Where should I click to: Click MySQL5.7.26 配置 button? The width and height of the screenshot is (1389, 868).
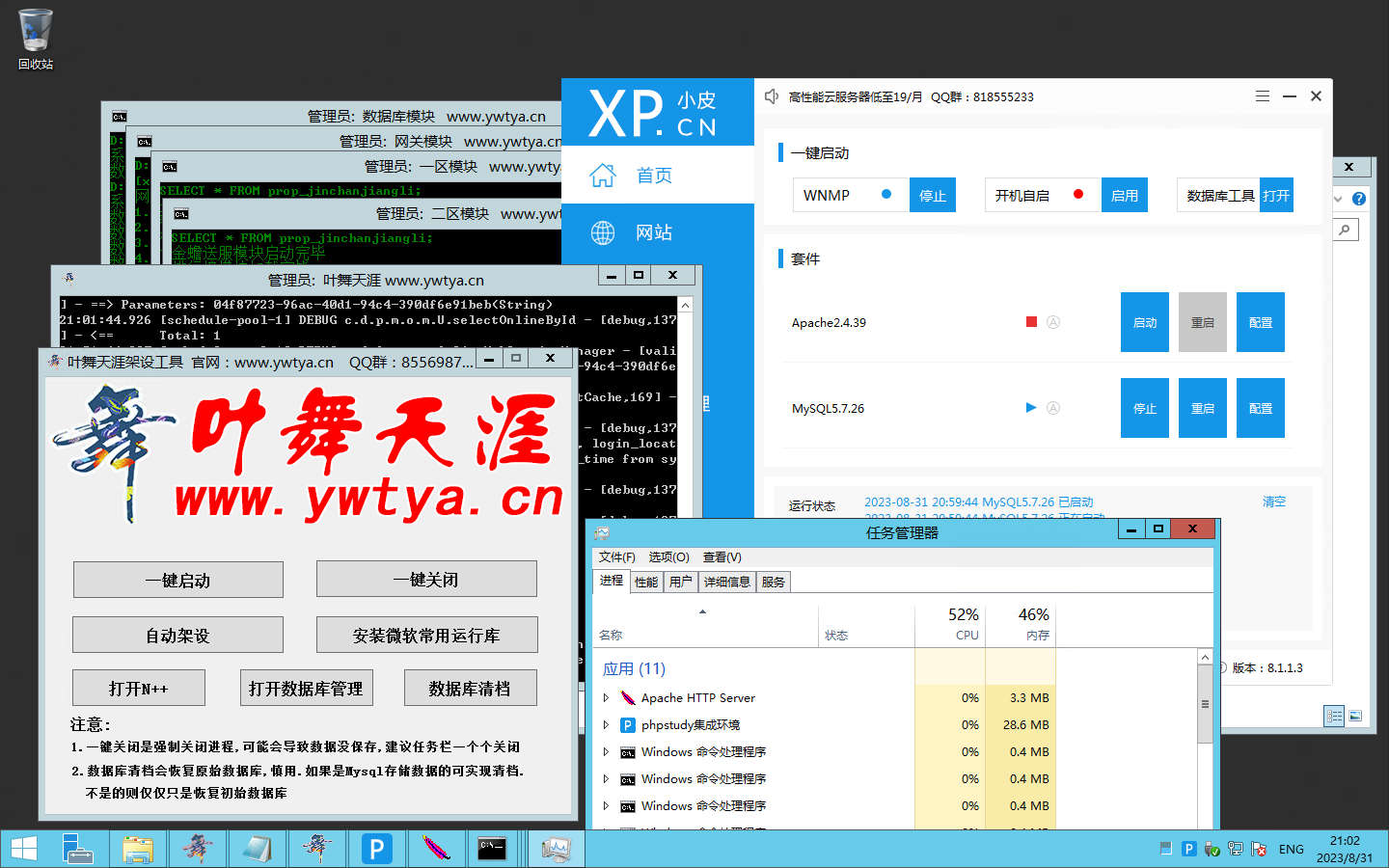point(1261,408)
